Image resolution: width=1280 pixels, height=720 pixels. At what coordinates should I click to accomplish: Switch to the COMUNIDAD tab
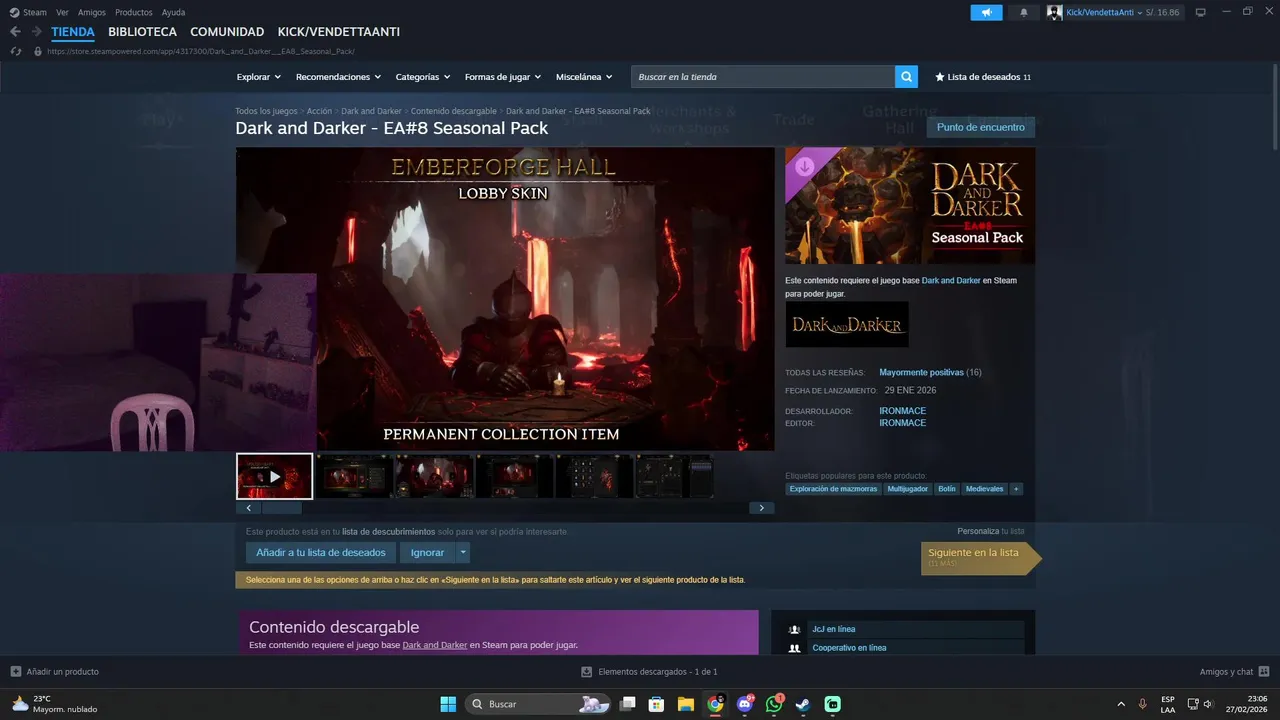[227, 32]
